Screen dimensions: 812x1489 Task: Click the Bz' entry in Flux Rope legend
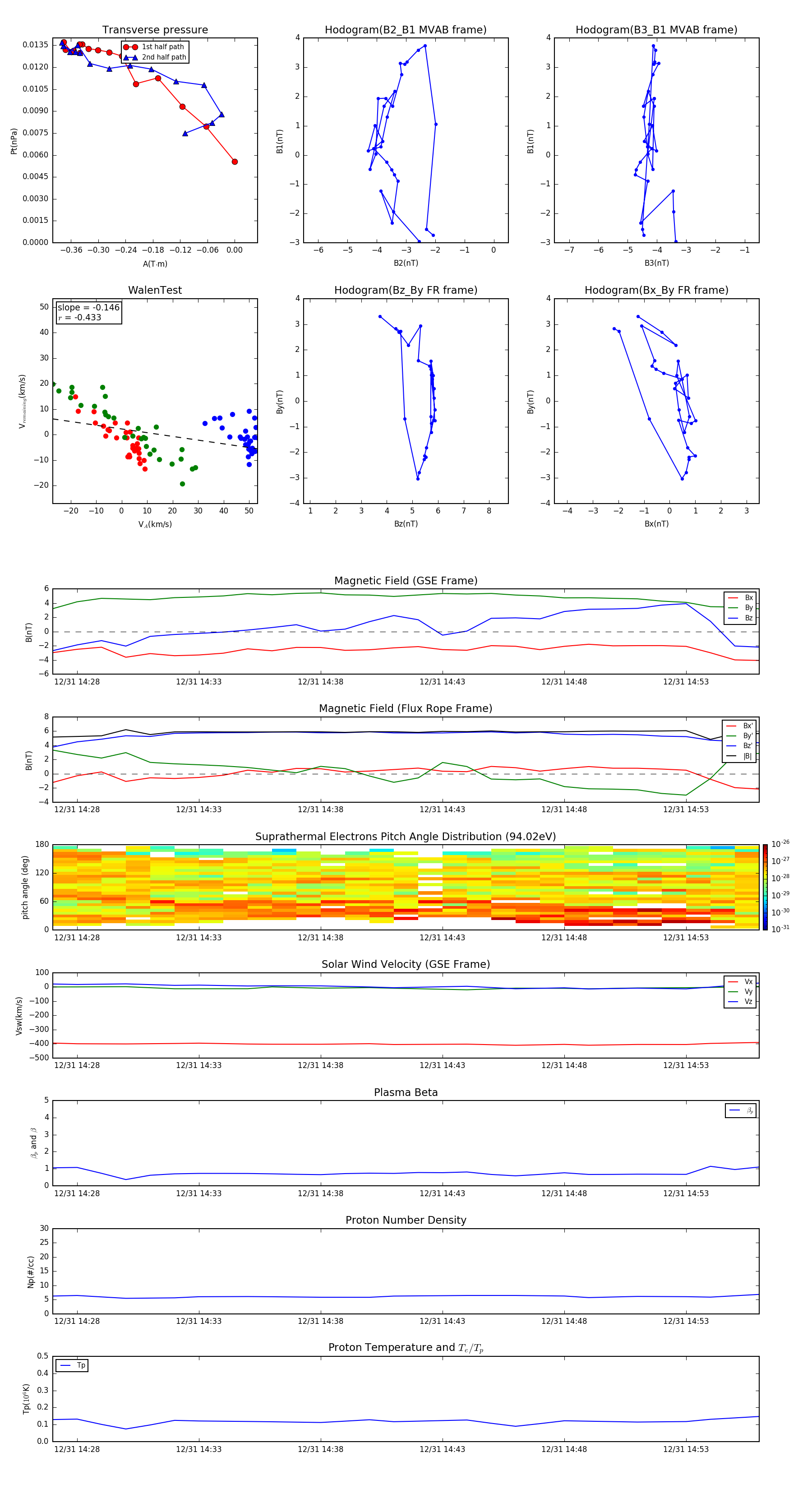[748, 746]
